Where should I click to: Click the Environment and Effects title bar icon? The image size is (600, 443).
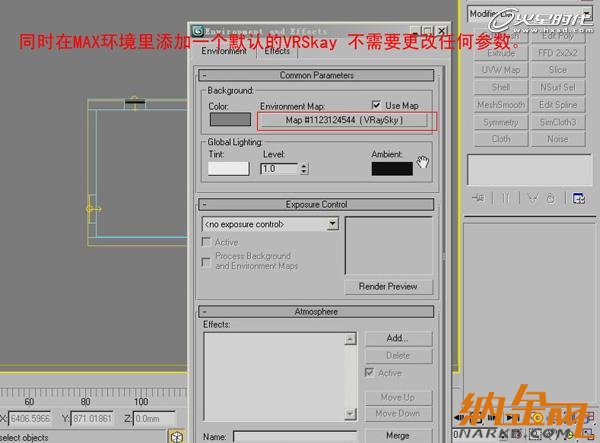197,31
